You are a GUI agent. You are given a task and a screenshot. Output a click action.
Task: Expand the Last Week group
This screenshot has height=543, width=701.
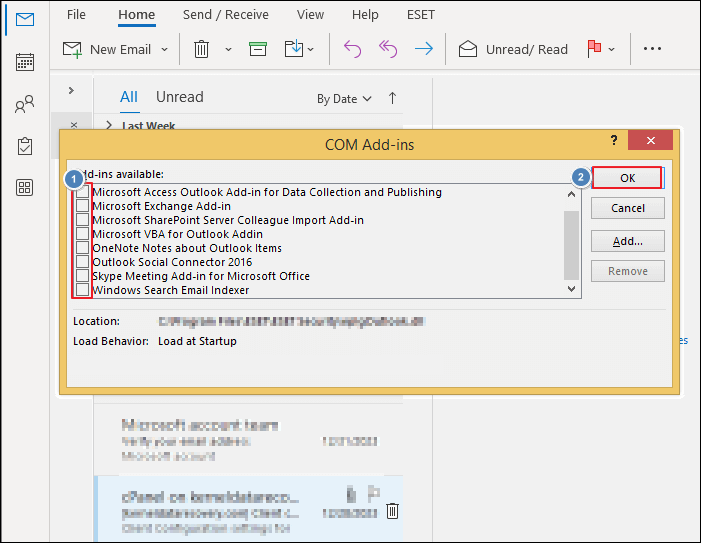point(109,126)
